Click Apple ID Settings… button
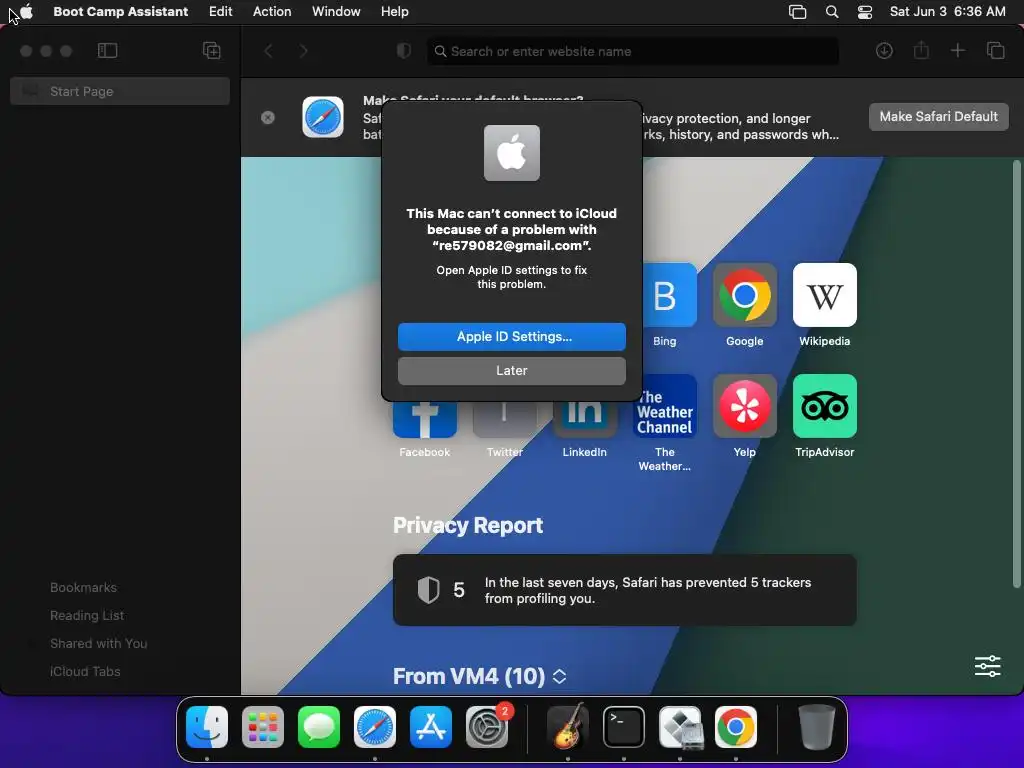The image size is (1024, 768). pos(512,337)
